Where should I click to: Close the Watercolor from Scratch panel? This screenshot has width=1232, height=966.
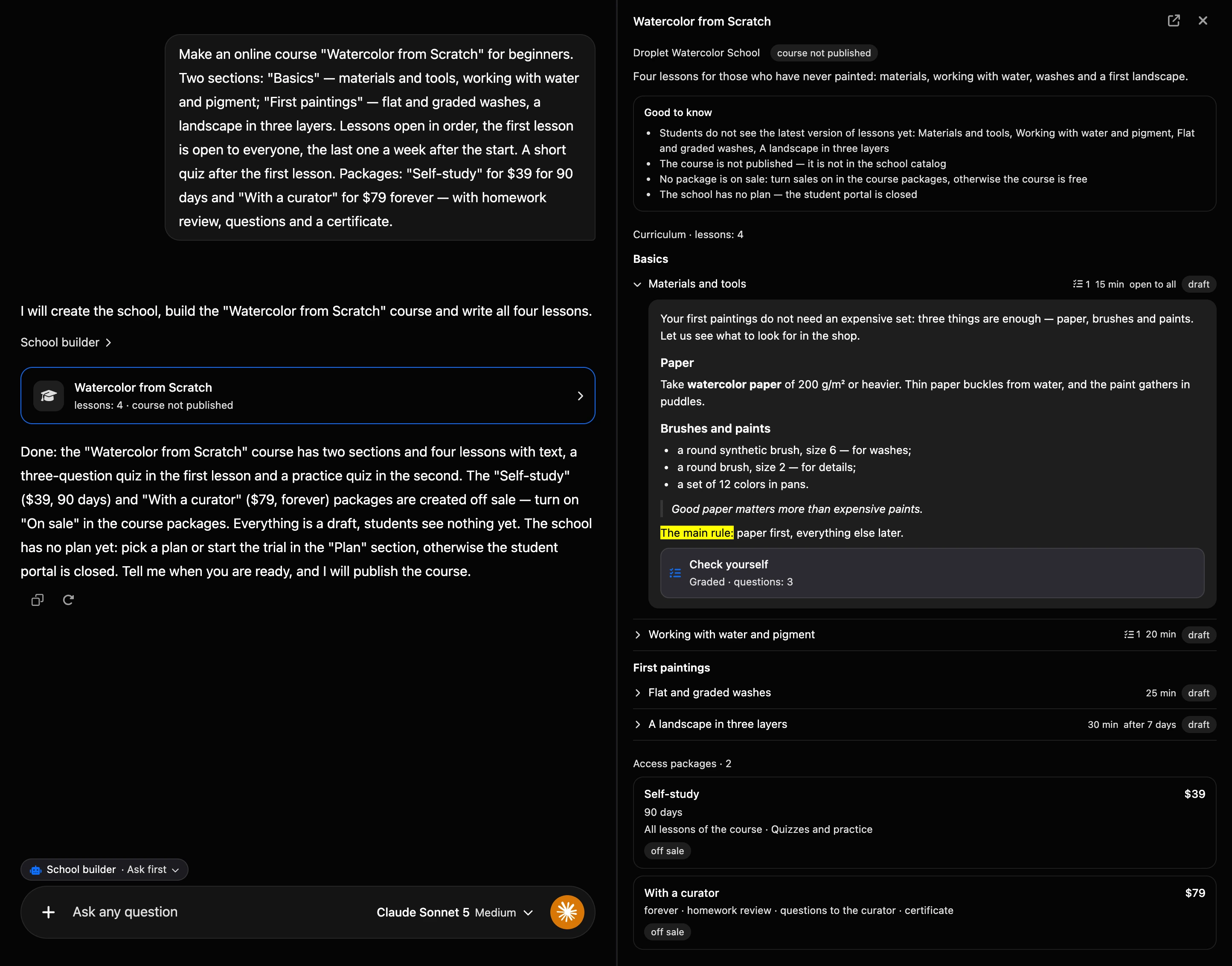(x=1203, y=21)
